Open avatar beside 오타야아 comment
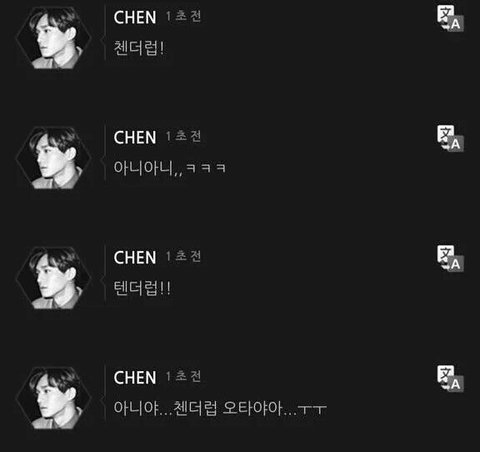The height and width of the screenshot is (452, 480). [x=53, y=398]
